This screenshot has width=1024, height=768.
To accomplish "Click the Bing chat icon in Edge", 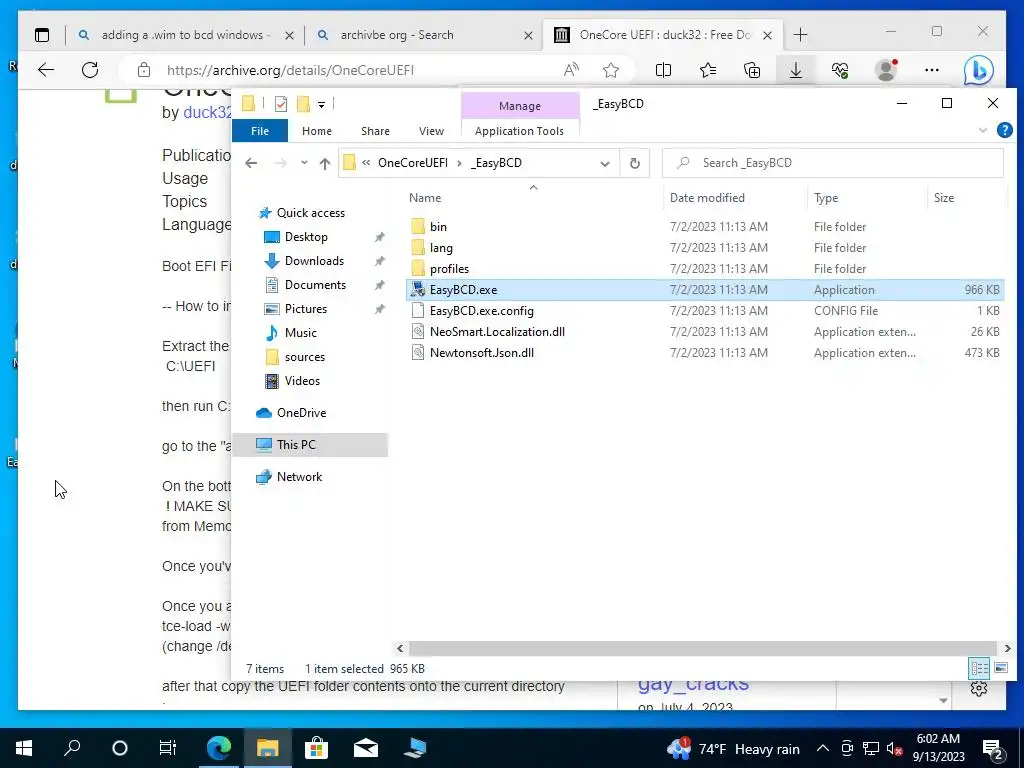I will click(978, 70).
